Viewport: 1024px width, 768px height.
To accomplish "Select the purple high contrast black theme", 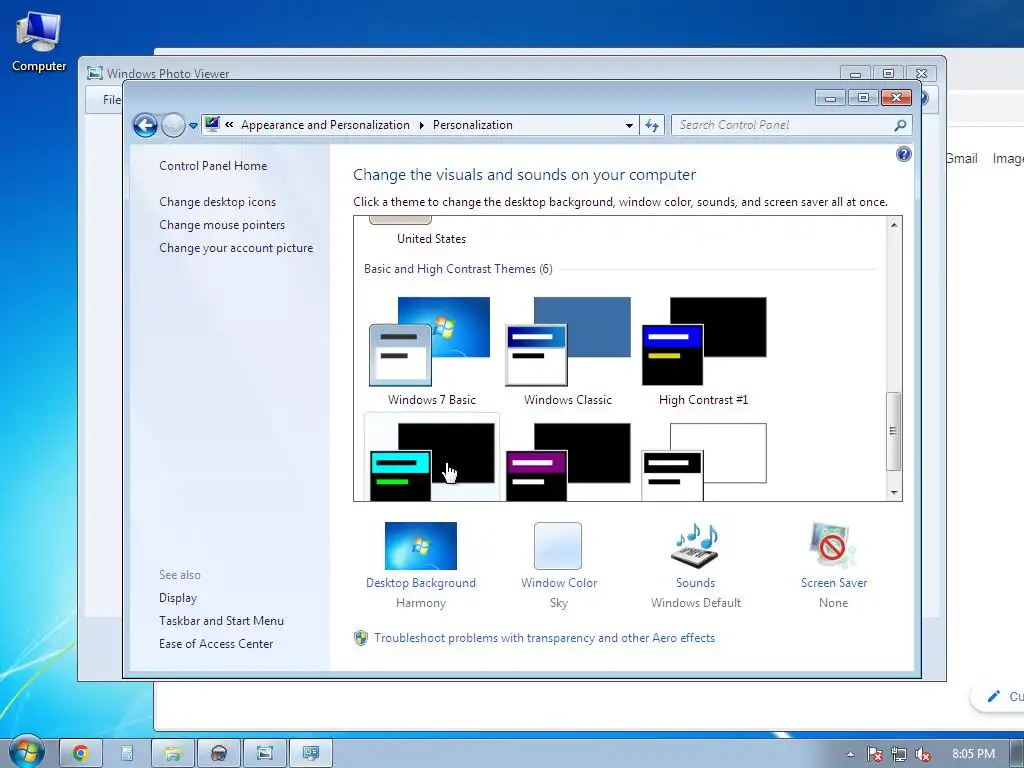I will click(x=568, y=461).
